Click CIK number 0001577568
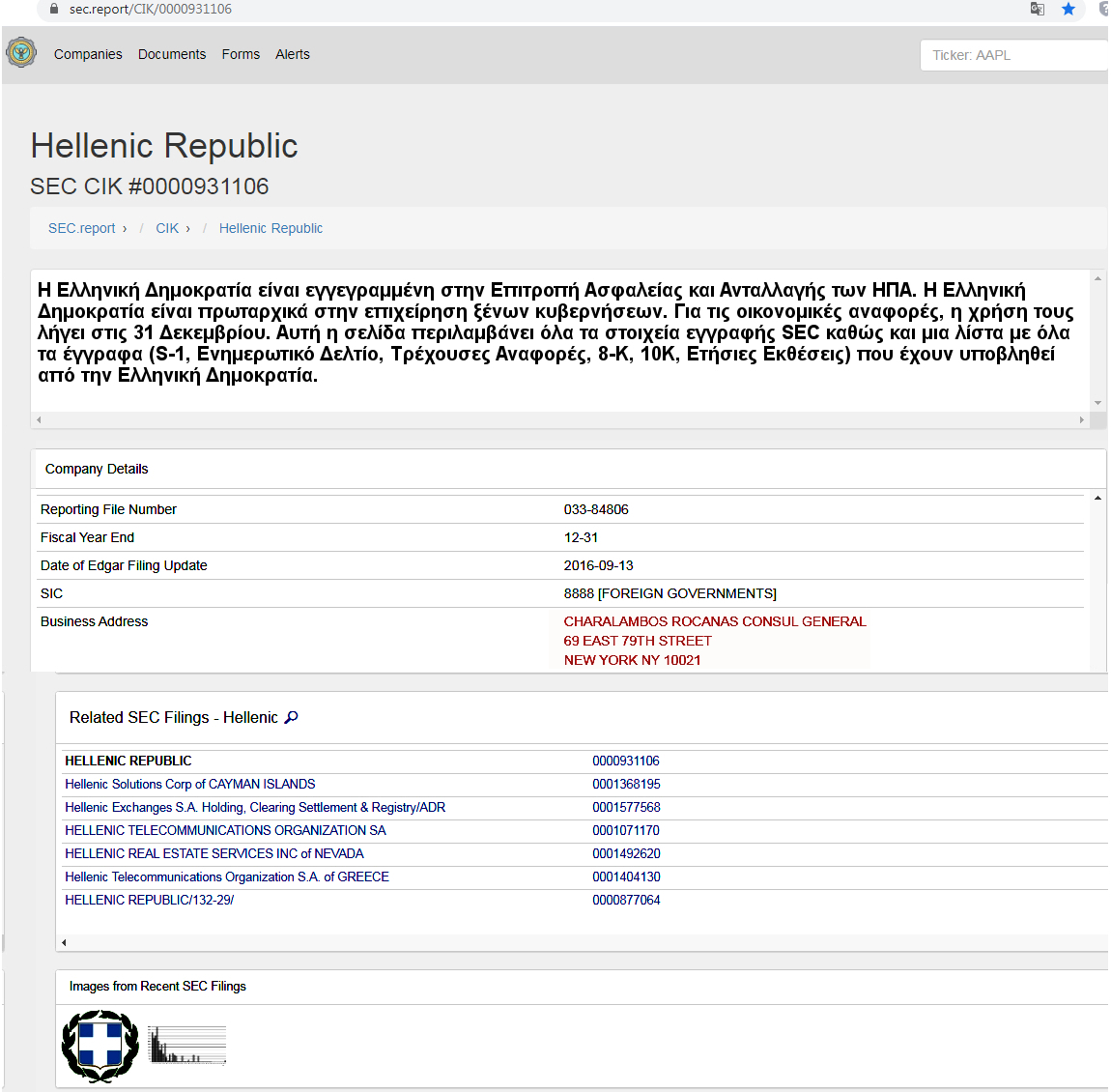Viewport: 1111px width, 1092px height. point(626,808)
